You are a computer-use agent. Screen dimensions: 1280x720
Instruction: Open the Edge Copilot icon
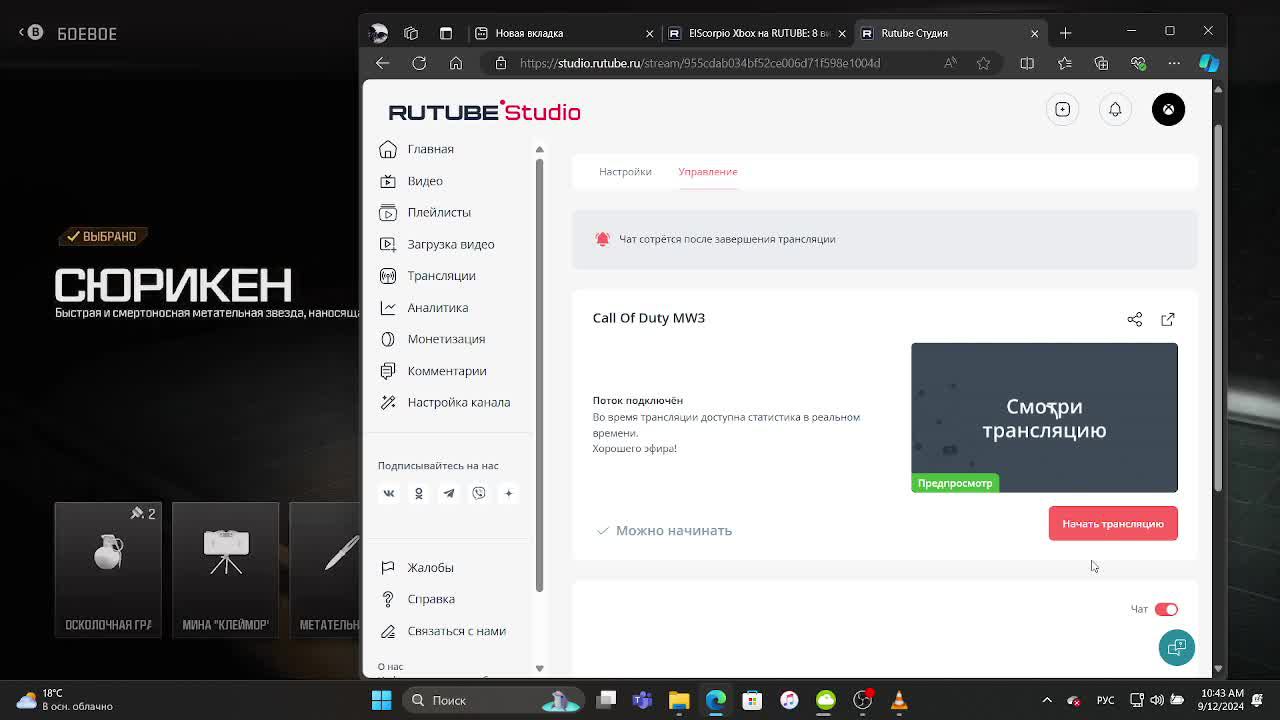1209,63
